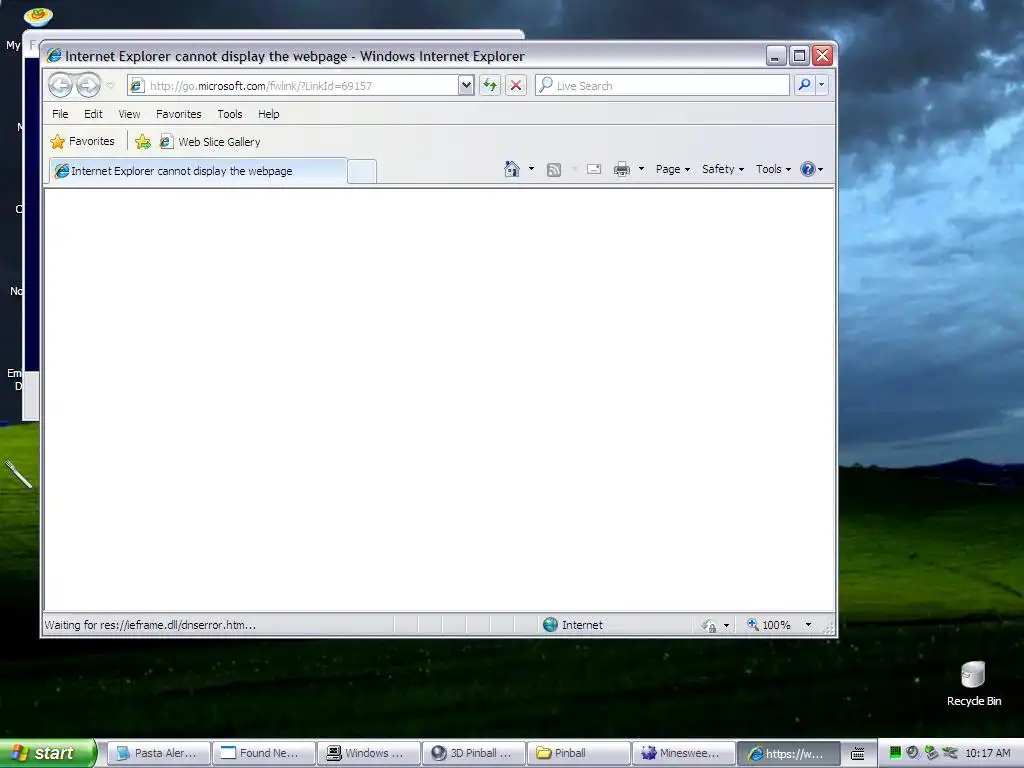Open the Favorites star button panel

click(82, 141)
